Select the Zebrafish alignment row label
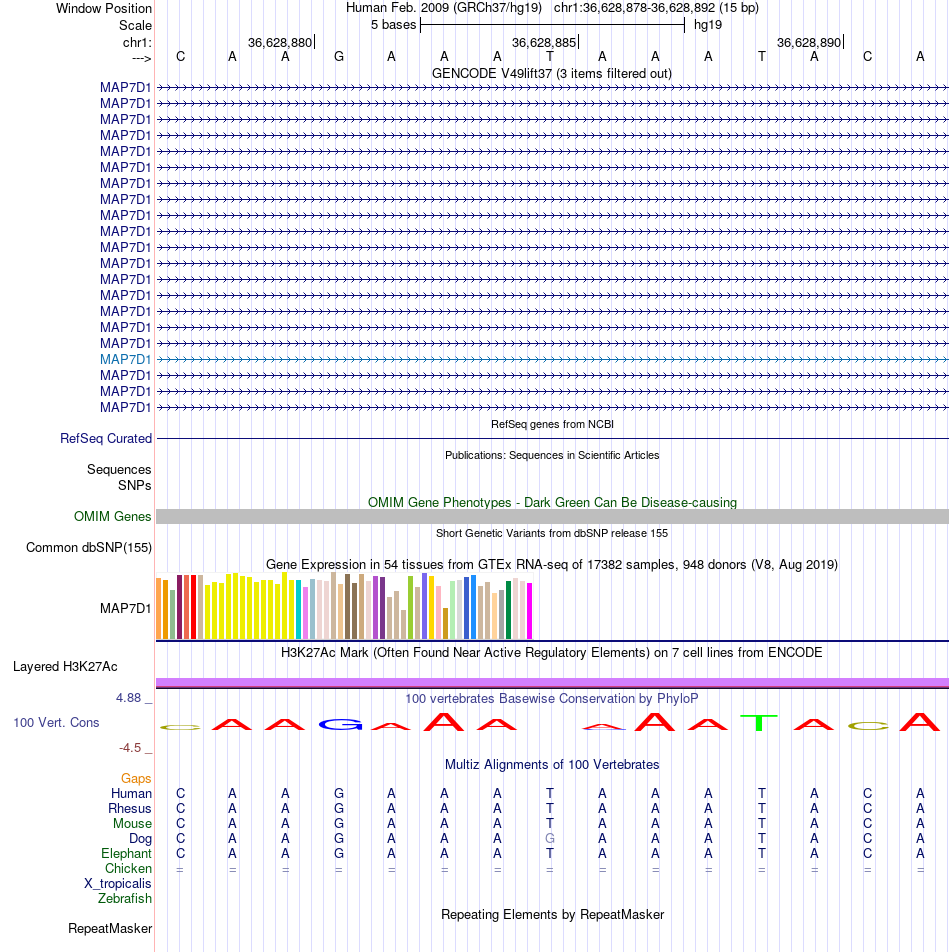 click(x=124, y=898)
